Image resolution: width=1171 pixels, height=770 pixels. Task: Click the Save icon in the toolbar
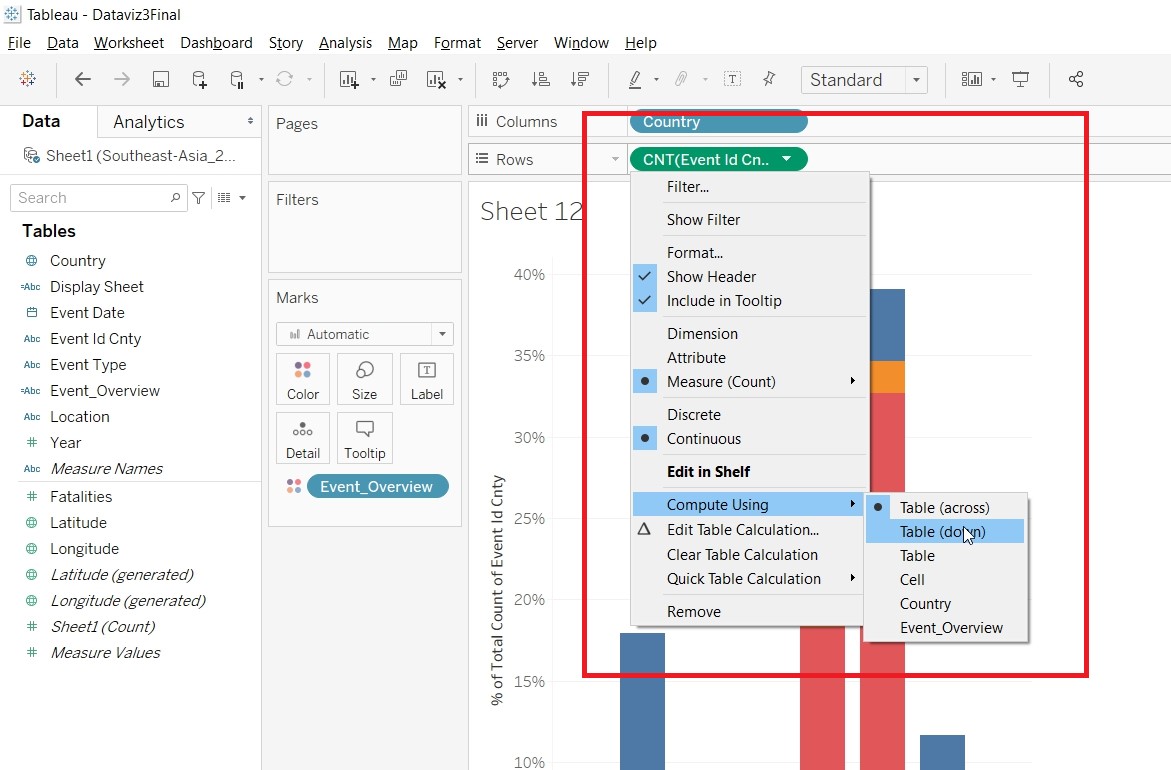(x=160, y=80)
